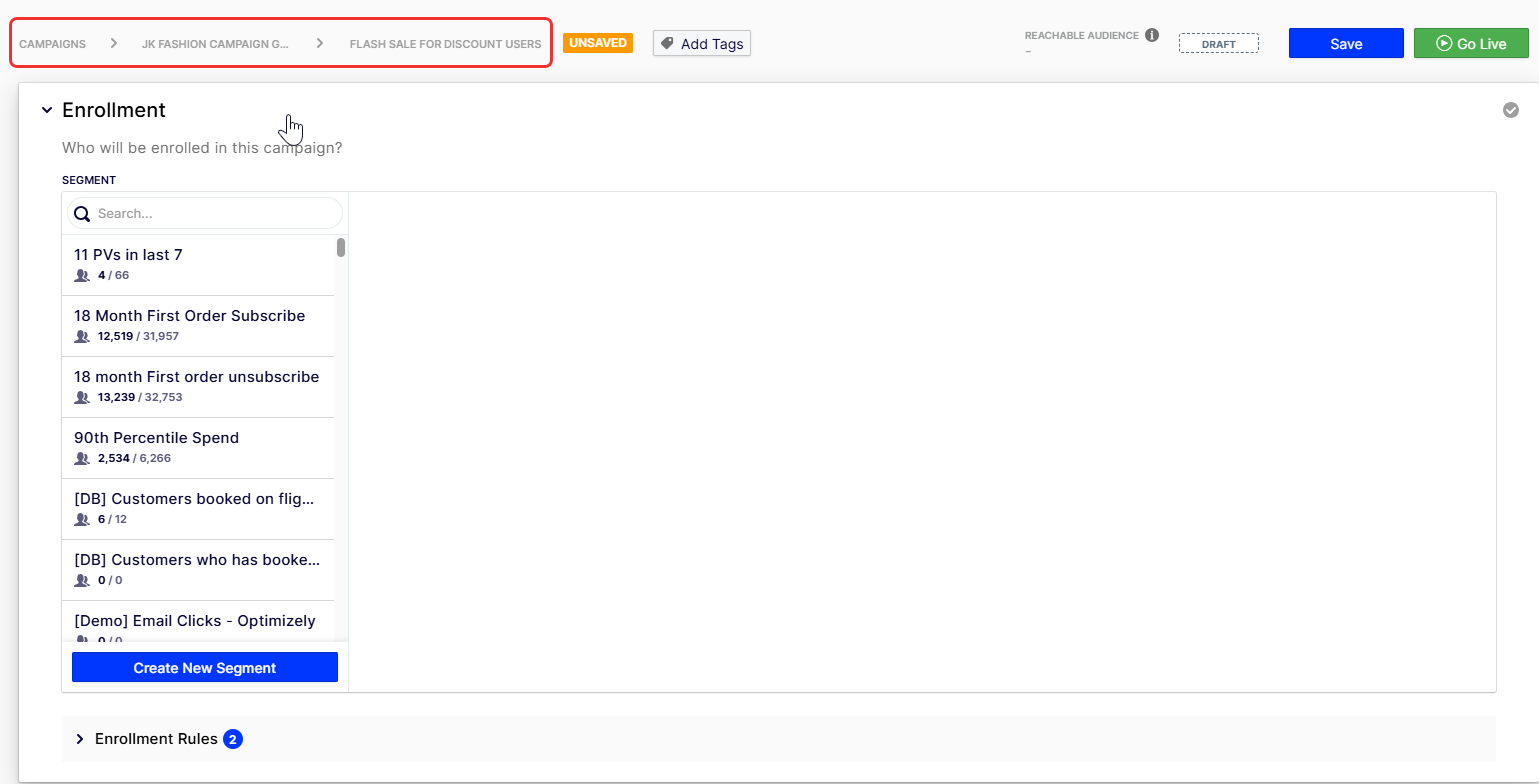Open the Campaigns breadcrumb
Screen dimensions: 1539x784
click(52, 44)
